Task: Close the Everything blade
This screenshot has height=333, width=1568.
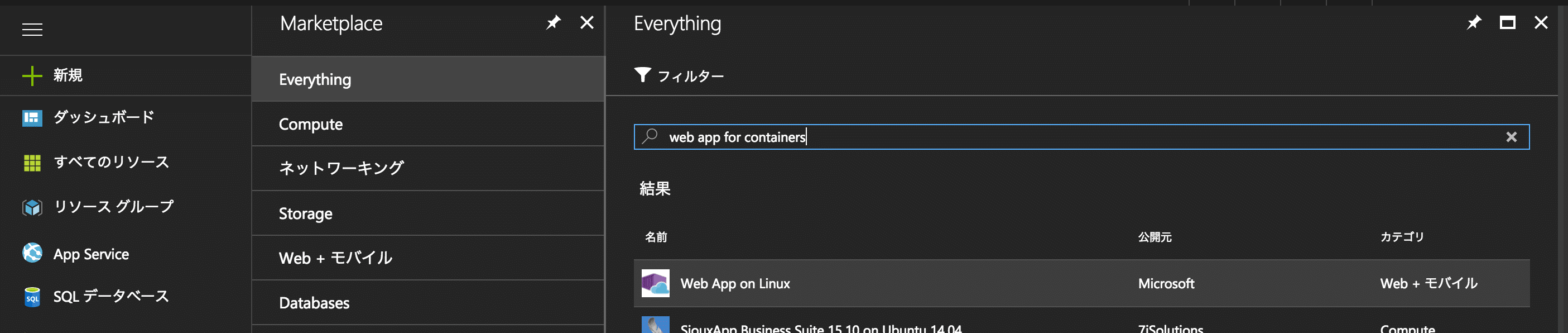Action: pyautogui.click(x=1541, y=22)
